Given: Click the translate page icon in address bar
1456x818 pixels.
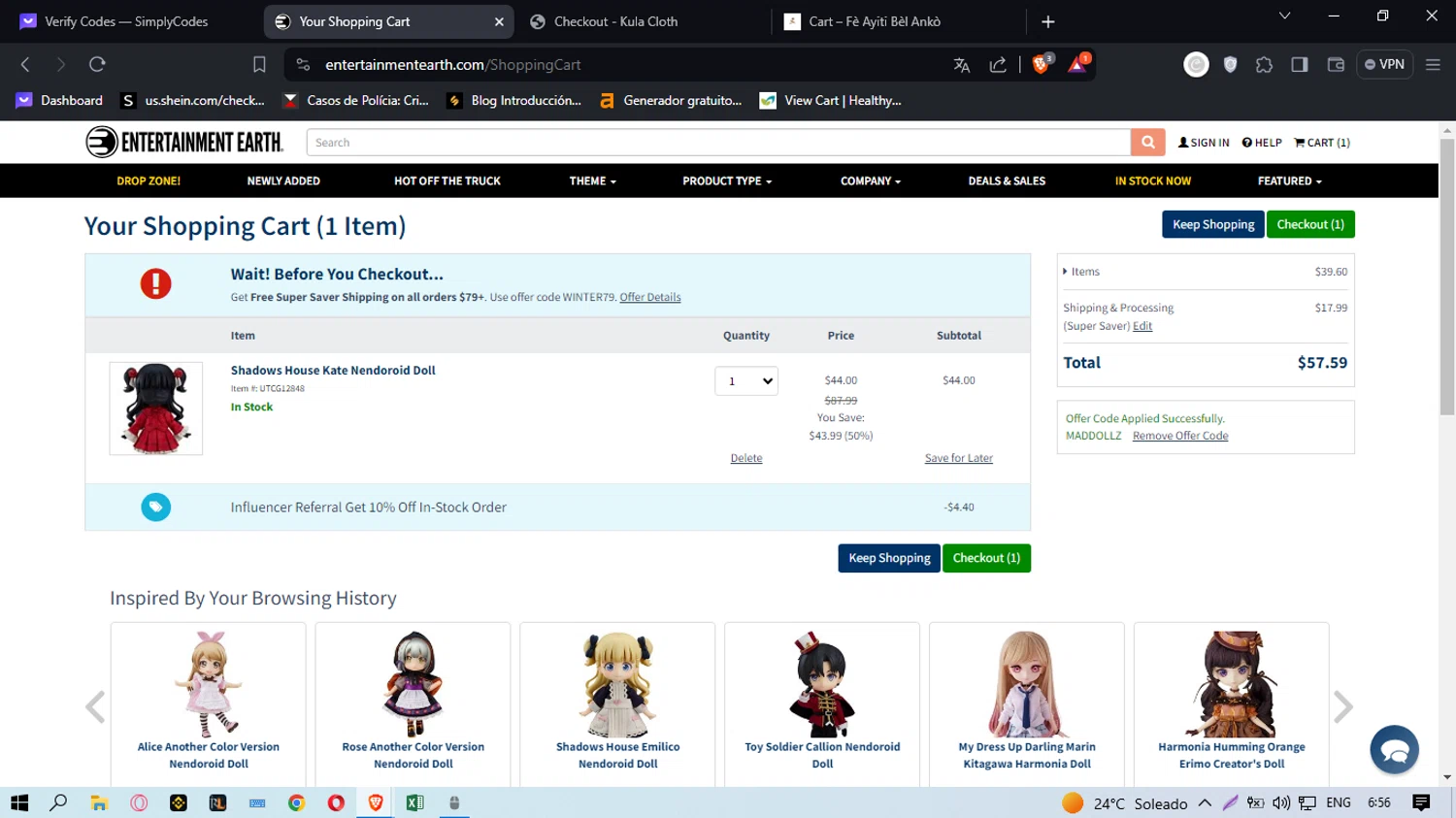Looking at the screenshot, I should (x=962, y=65).
